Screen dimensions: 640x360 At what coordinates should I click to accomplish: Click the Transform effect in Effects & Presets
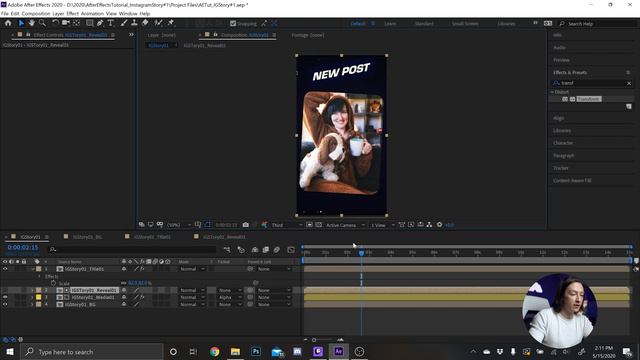click(x=589, y=99)
